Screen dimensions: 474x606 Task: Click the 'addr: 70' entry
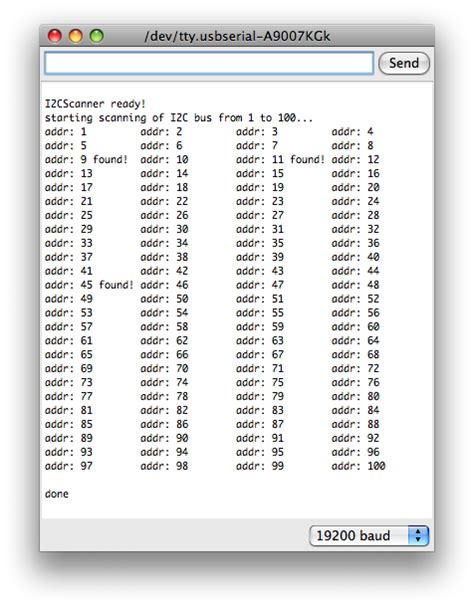[164, 368]
